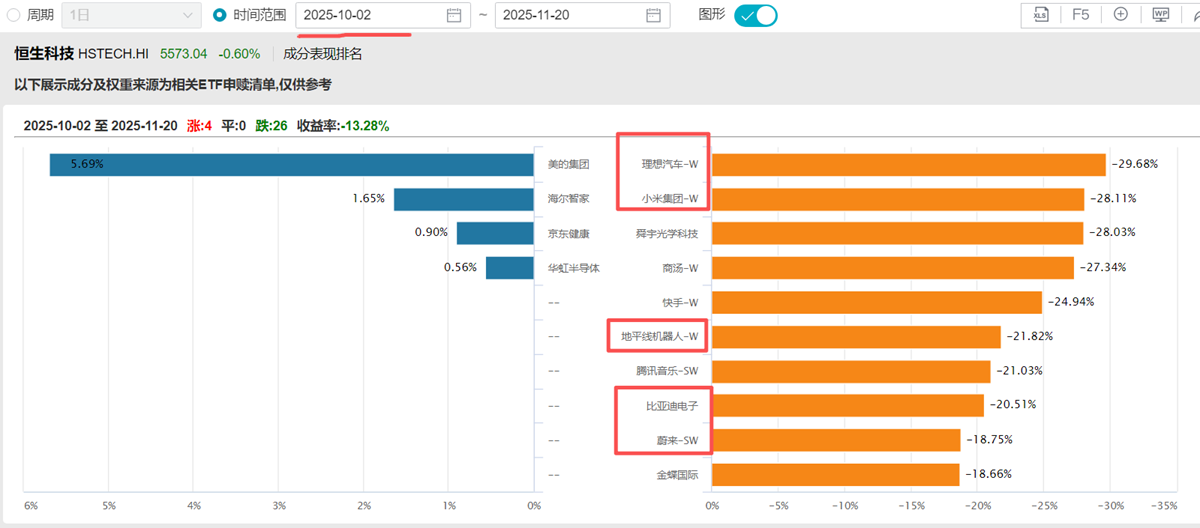Open the 1日 period dropdown
The height and width of the screenshot is (528, 1200).
(130, 15)
